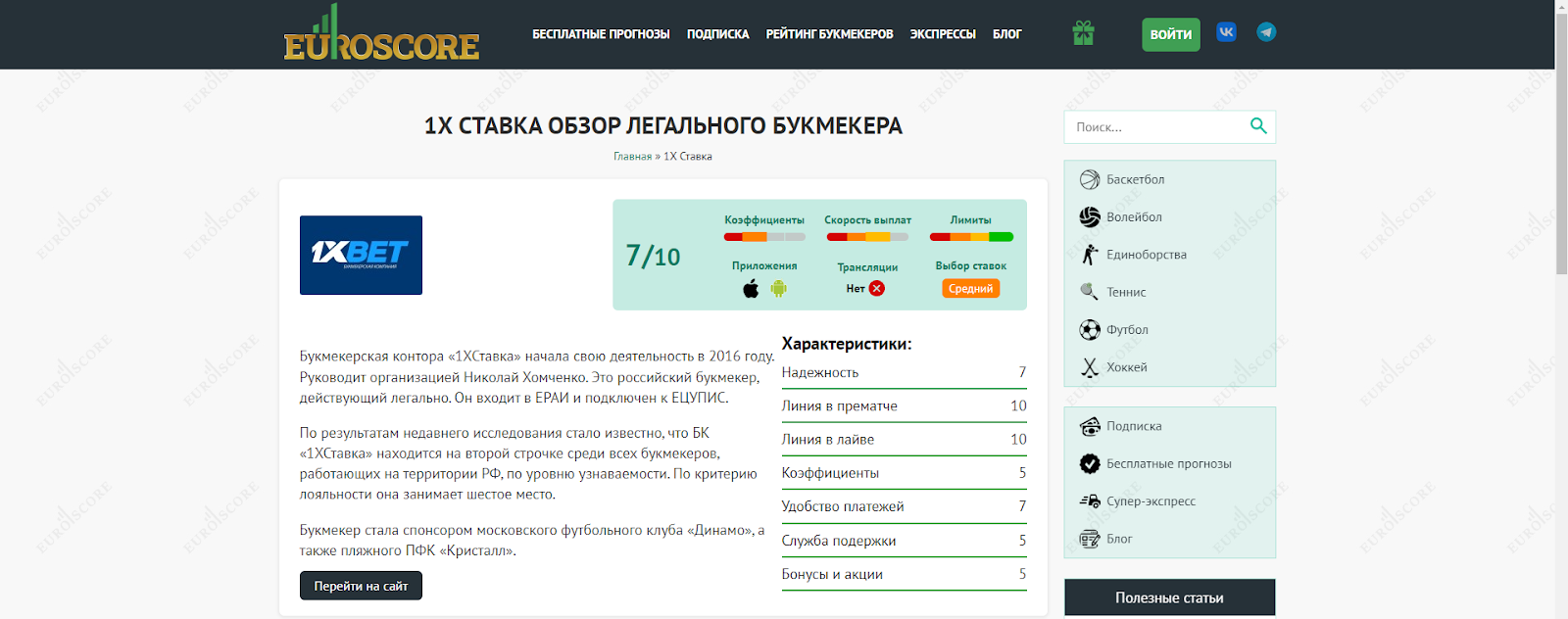
Task: Click the Скорость выплат rating color bar
Action: tap(867, 237)
